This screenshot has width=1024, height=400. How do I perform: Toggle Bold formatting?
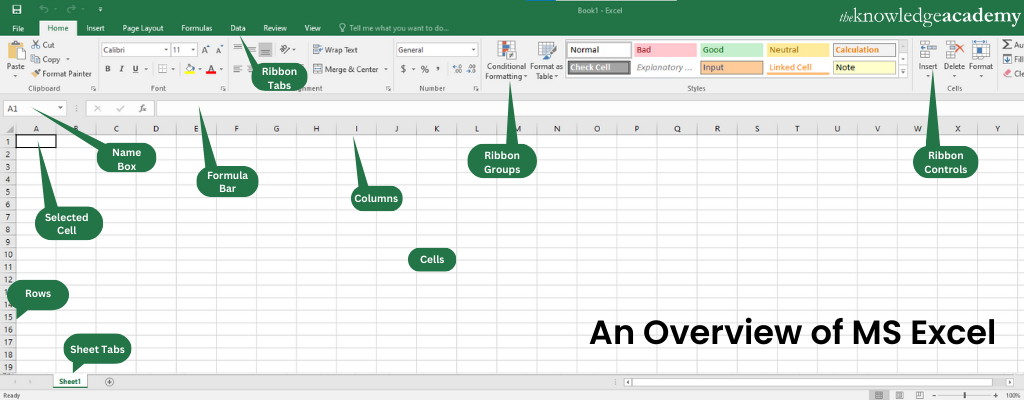[x=107, y=69]
